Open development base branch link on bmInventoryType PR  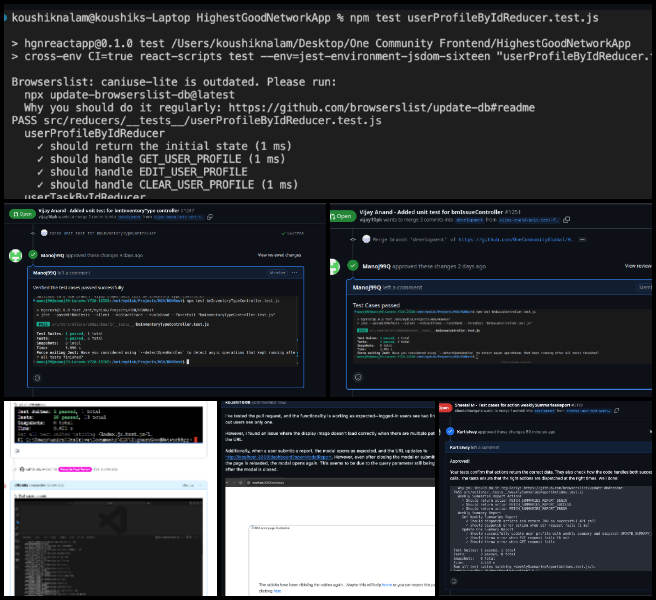(128, 217)
